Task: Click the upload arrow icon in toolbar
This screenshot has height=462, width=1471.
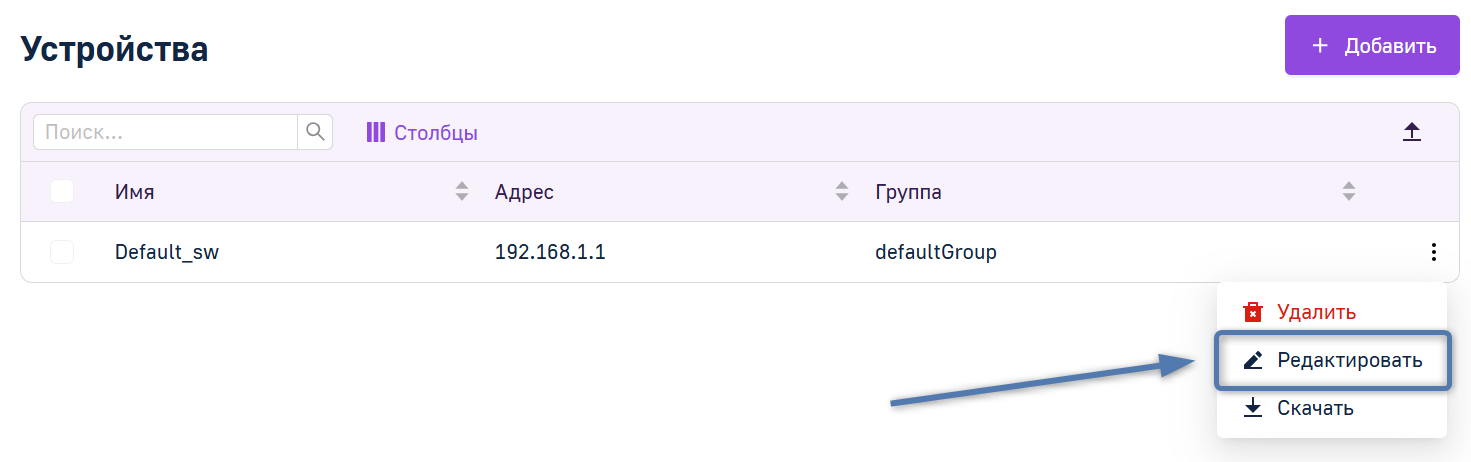Action: pos(1411,132)
